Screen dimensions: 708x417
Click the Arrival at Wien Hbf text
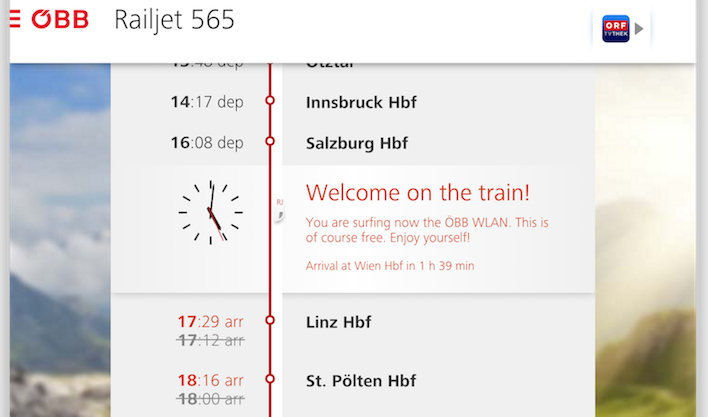click(x=390, y=266)
